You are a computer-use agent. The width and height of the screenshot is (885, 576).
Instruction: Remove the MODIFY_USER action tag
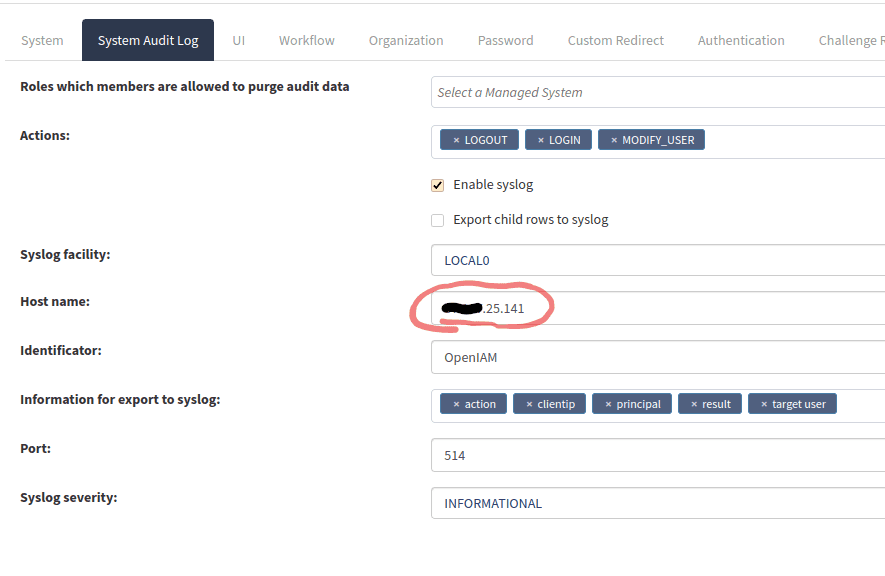[x=614, y=140]
